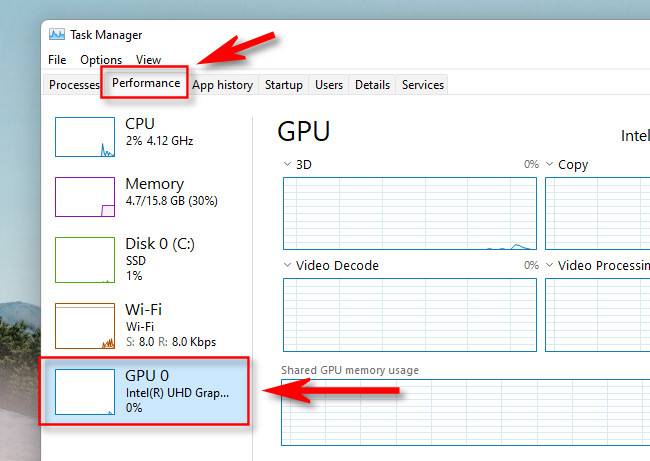Select the CPU usage graph thumbnail

tap(84, 136)
